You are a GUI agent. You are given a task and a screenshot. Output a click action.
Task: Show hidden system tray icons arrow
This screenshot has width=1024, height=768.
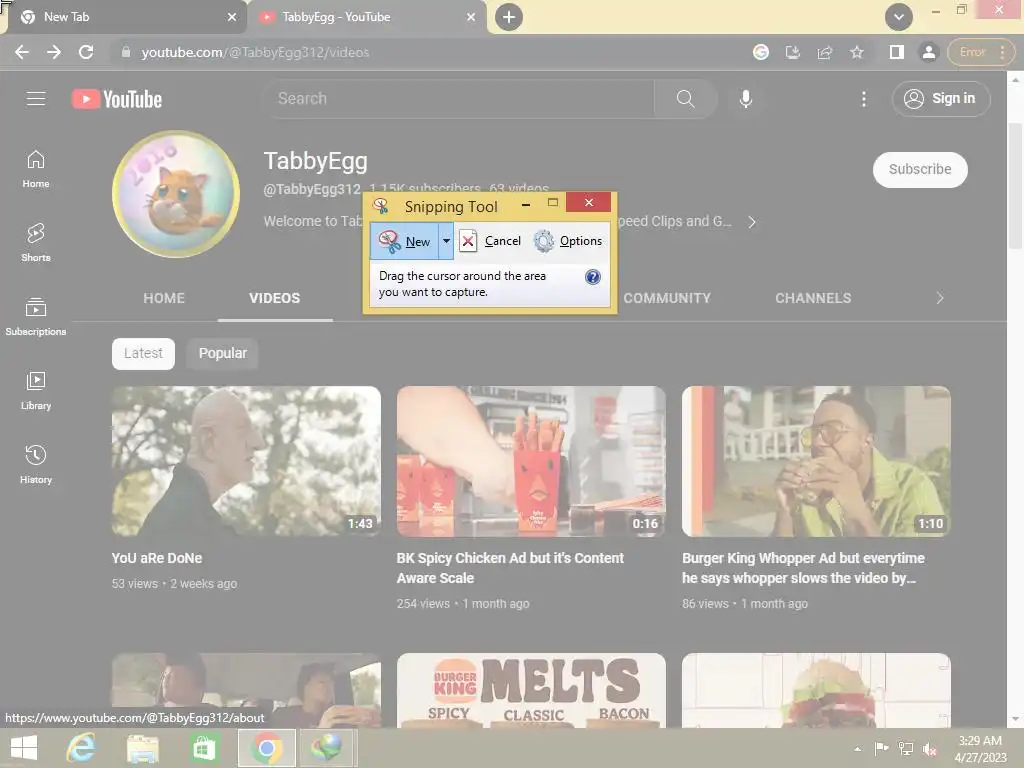coord(857,748)
